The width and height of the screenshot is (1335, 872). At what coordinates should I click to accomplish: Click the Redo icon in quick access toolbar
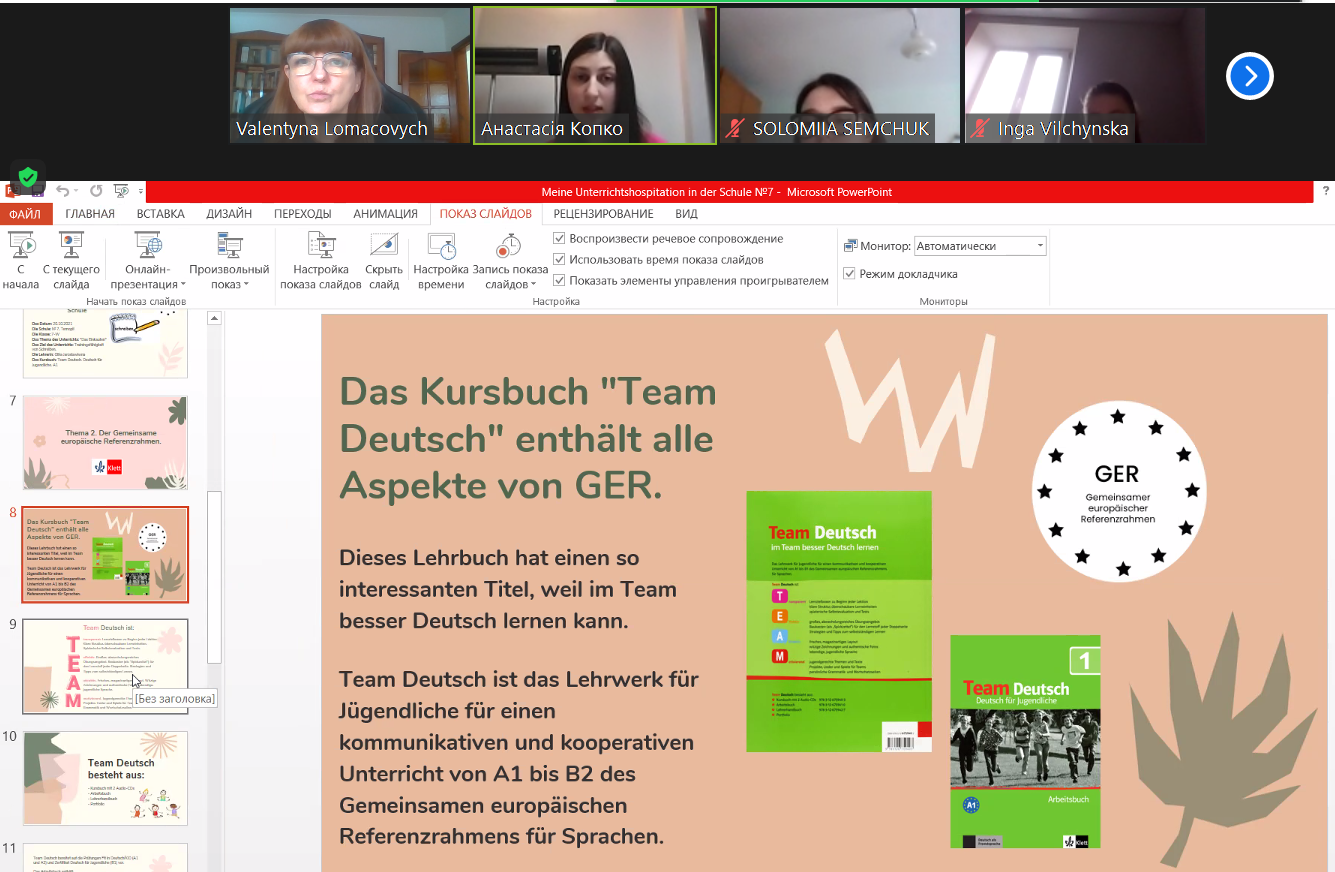[96, 191]
